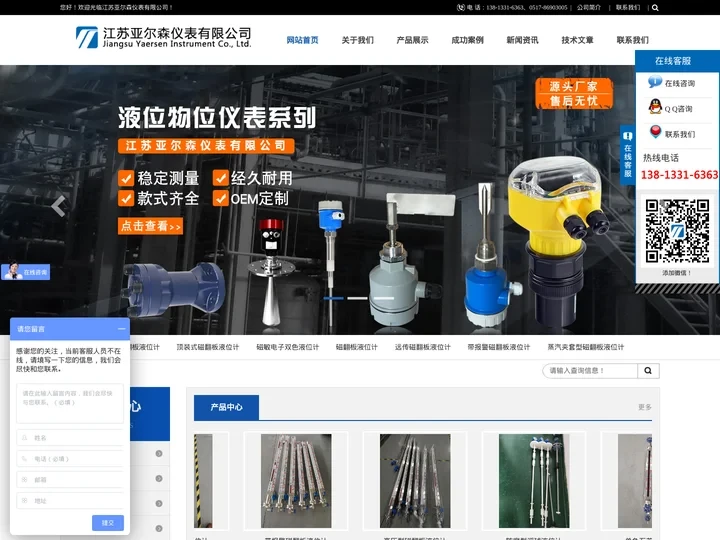
Task: Expand second sidebar category arrow
Action: click(159, 478)
